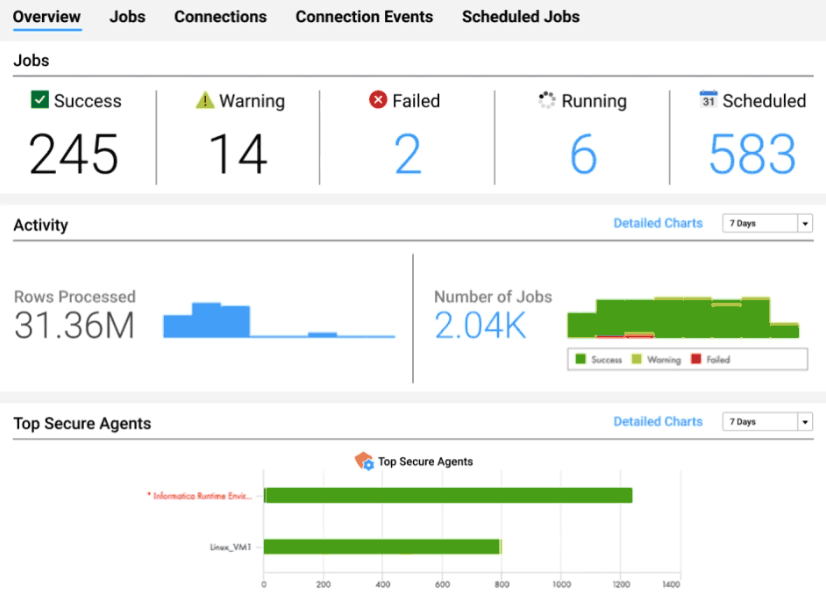The image size is (826, 593).
Task: Click the Activity dropdown arrow button
Action: 805,223
